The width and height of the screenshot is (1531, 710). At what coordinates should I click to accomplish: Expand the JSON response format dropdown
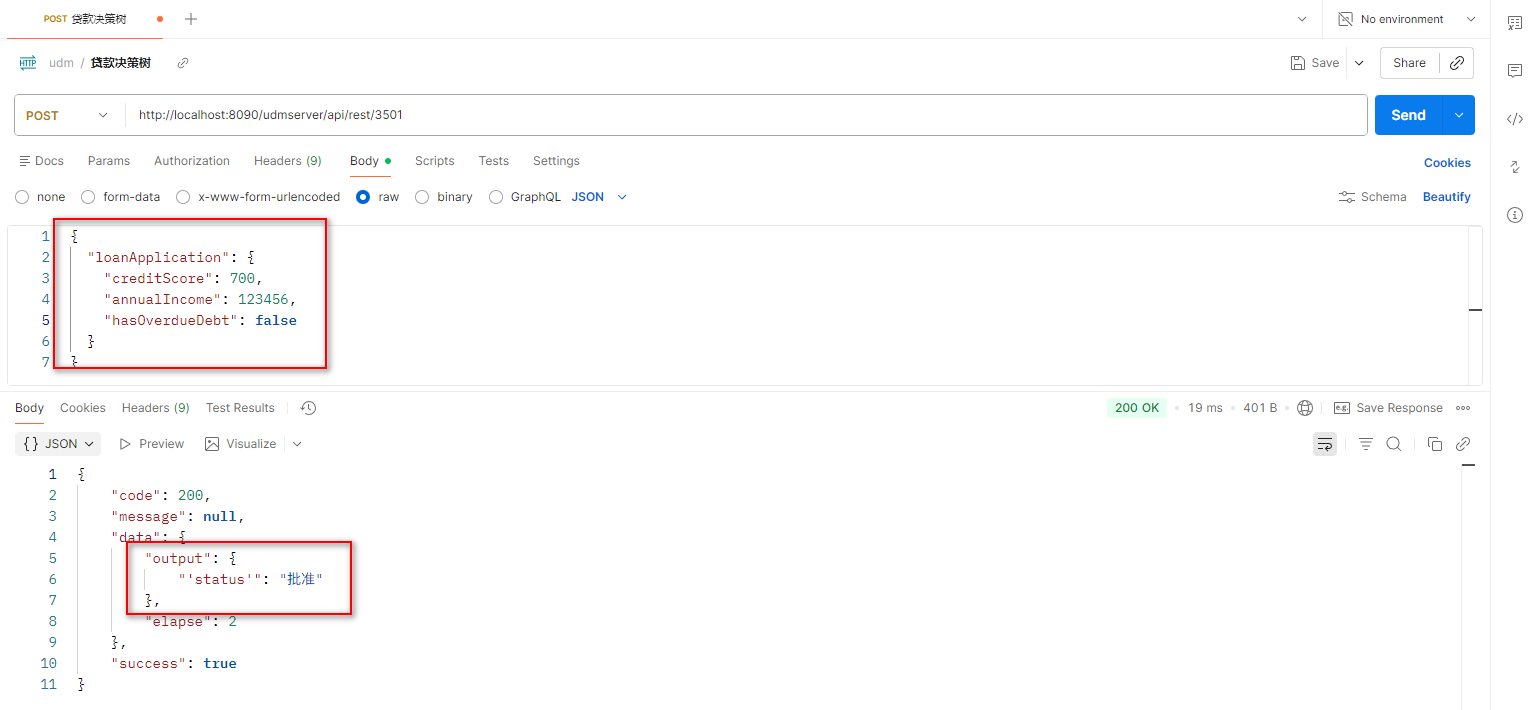59,444
